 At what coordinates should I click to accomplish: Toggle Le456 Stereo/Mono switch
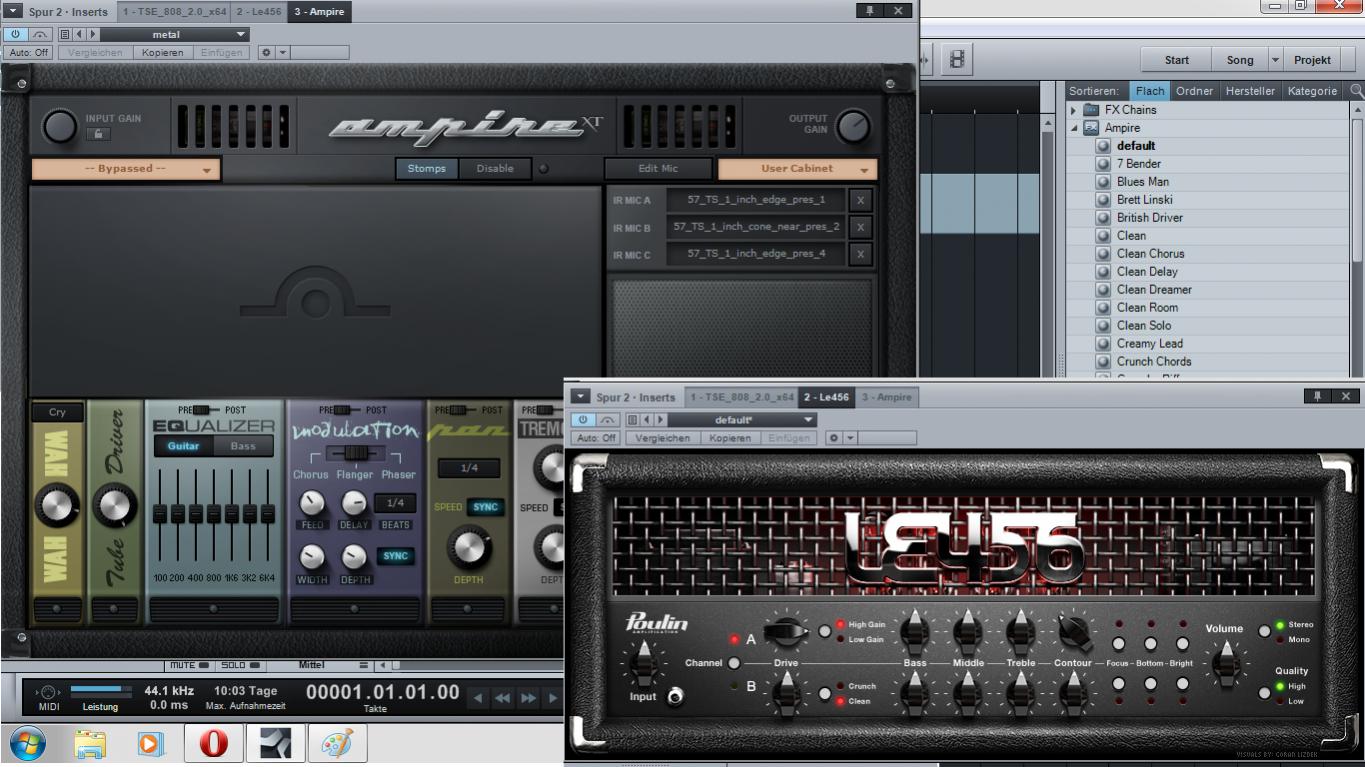click(x=1265, y=631)
